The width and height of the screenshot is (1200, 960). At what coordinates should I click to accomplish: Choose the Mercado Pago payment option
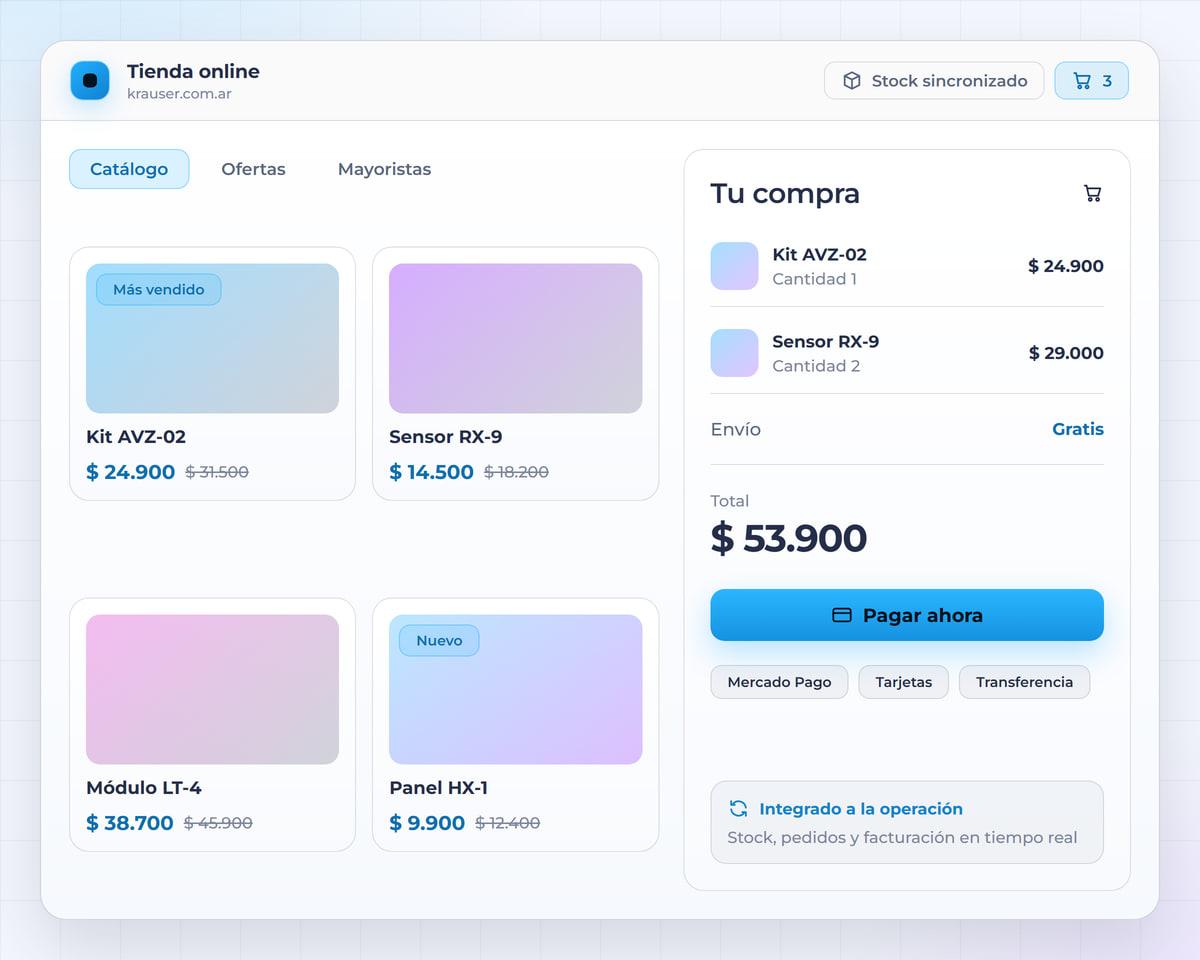(x=779, y=682)
